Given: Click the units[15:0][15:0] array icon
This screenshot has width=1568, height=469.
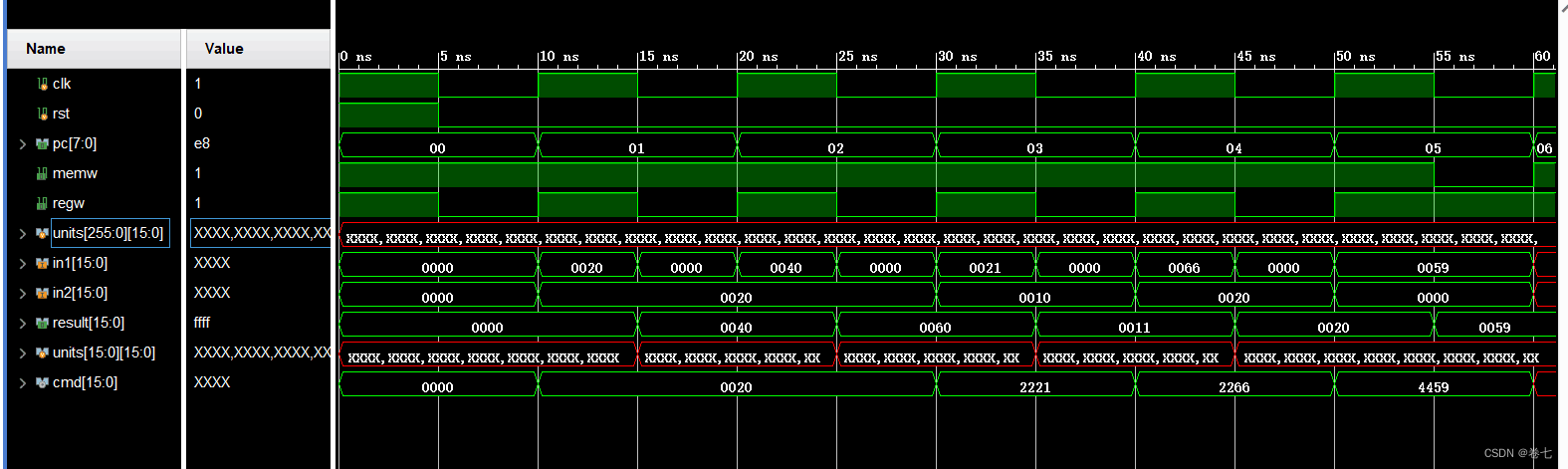Looking at the screenshot, I should (x=42, y=352).
